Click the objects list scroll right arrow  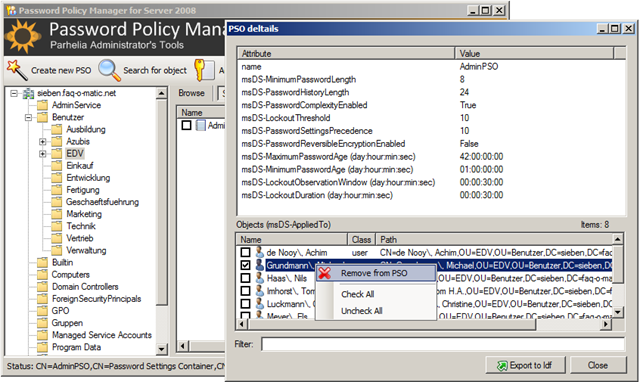pyautogui.click(x=607, y=324)
